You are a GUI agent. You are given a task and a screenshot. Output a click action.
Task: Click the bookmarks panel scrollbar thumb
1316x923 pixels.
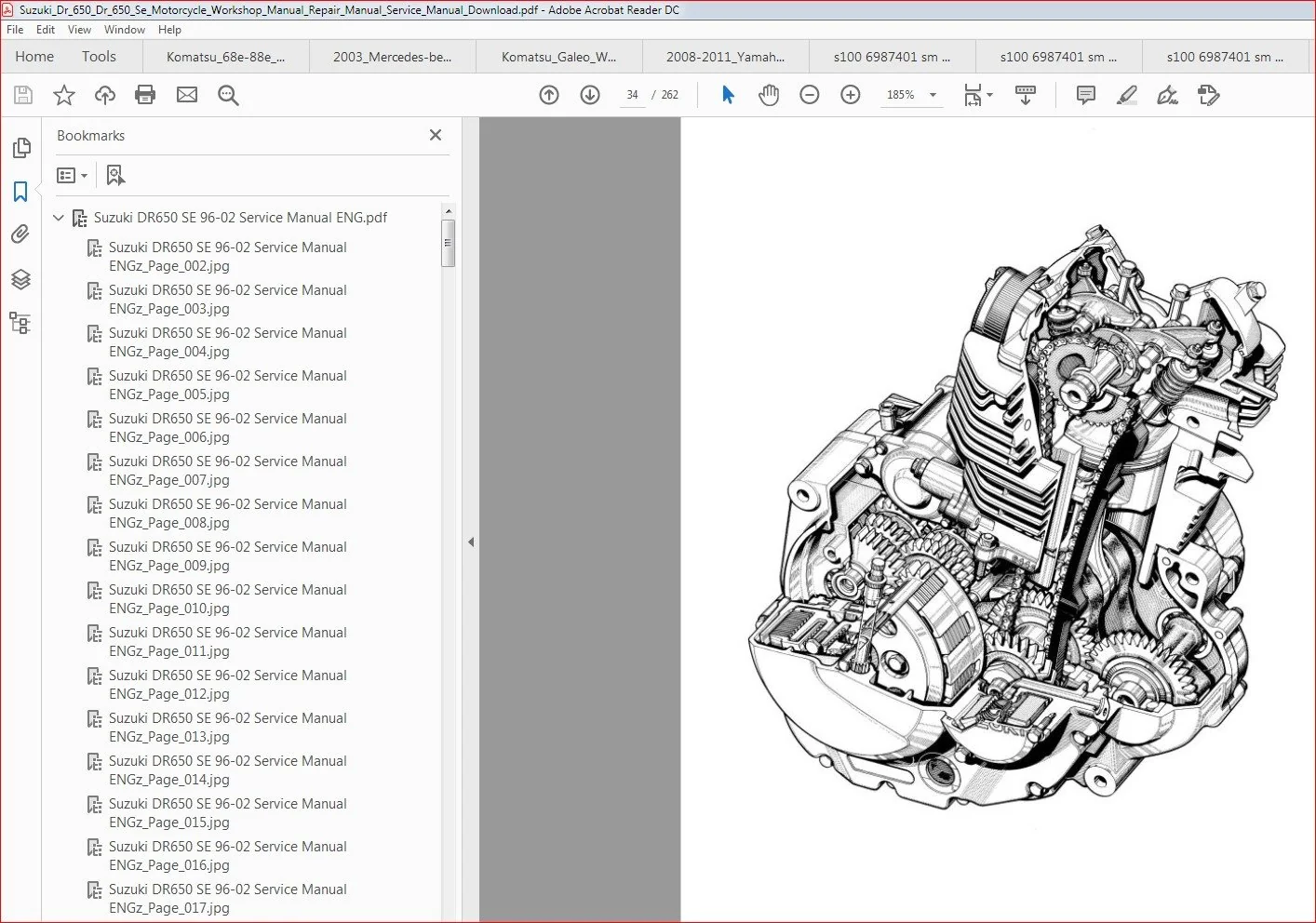pyautogui.click(x=448, y=244)
